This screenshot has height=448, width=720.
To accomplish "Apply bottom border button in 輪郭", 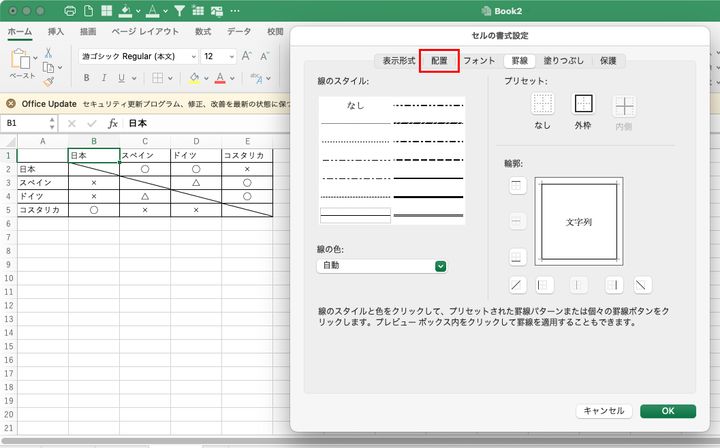I will [517, 255].
